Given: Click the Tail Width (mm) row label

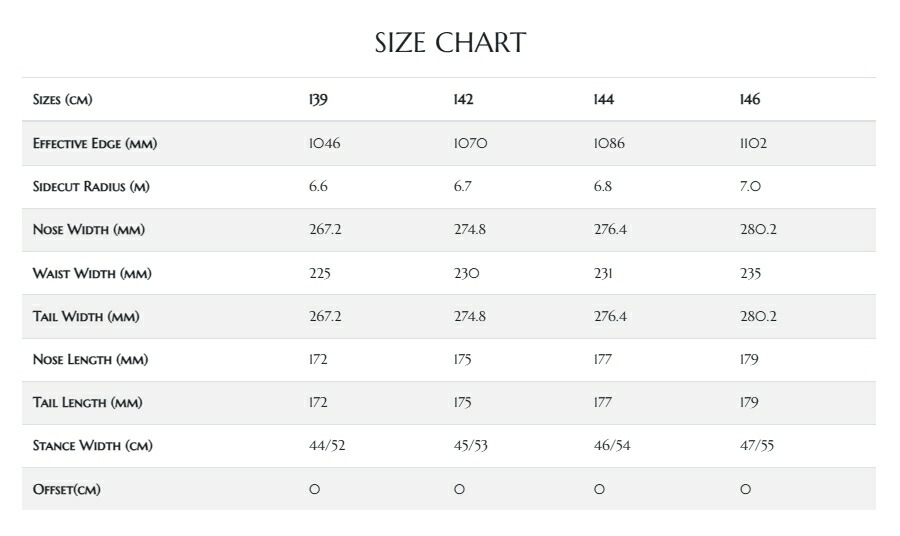Looking at the screenshot, I should tap(86, 317).
